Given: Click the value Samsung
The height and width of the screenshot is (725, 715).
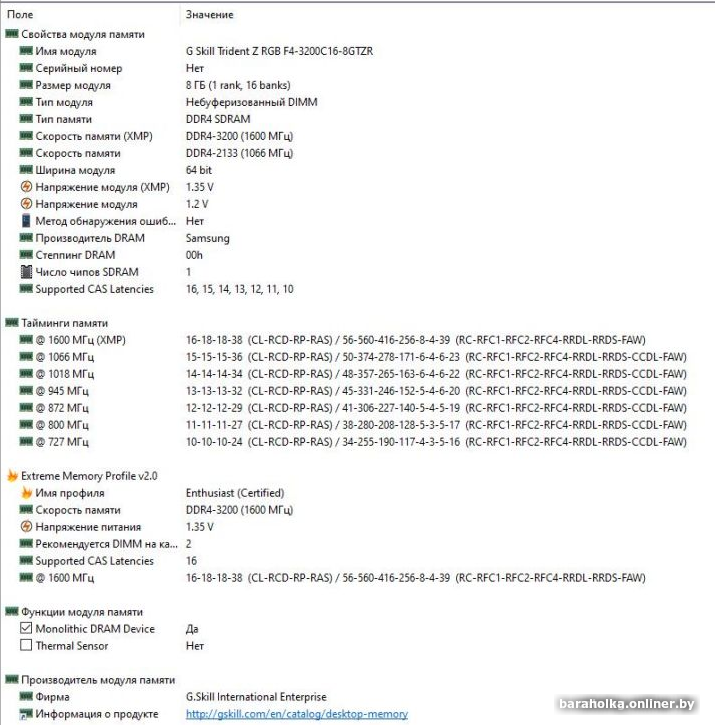Looking at the screenshot, I should 208,238.
